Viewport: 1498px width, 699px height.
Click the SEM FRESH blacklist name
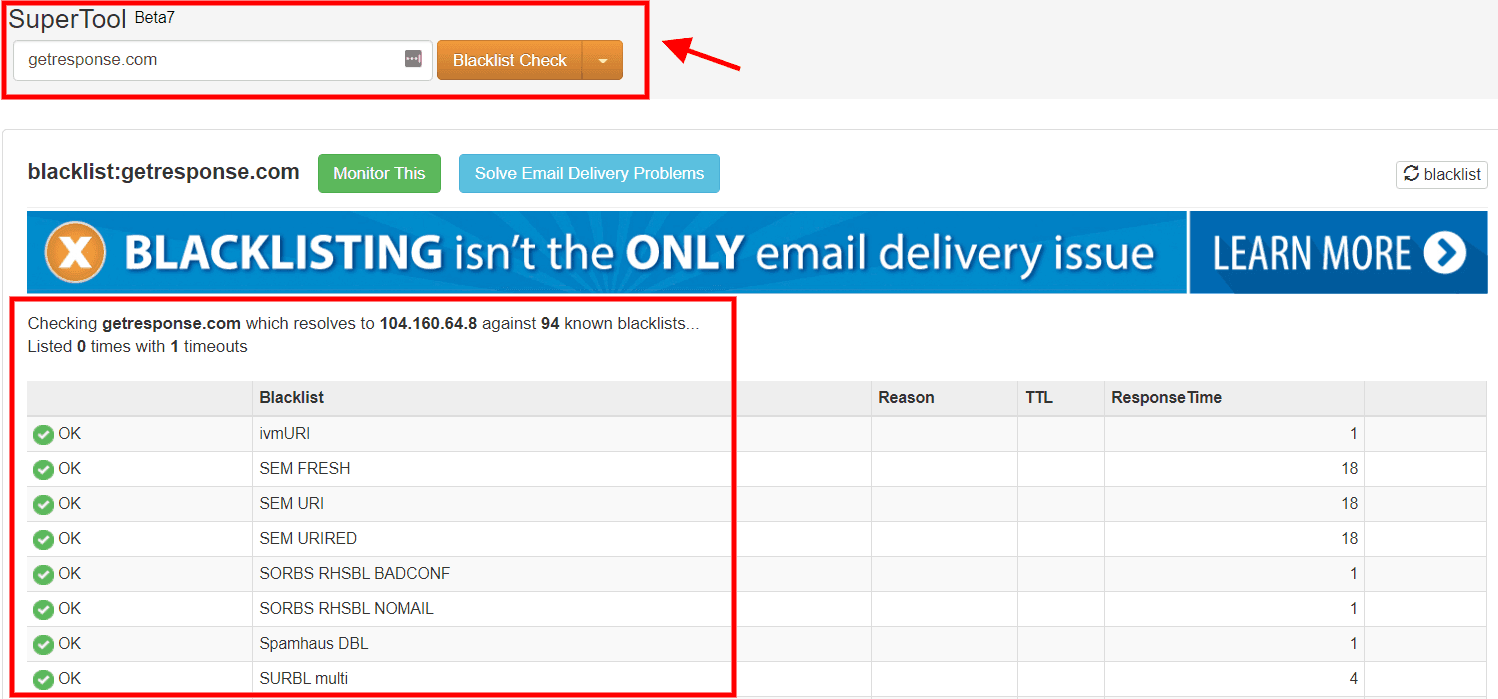click(x=304, y=468)
